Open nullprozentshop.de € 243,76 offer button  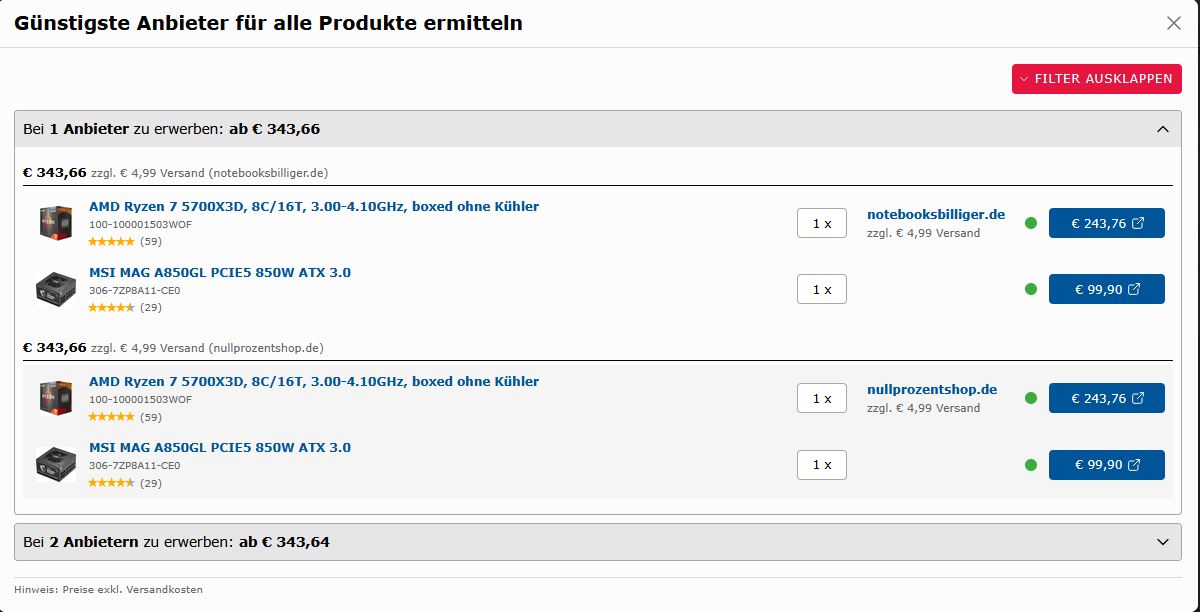point(1106,399)
